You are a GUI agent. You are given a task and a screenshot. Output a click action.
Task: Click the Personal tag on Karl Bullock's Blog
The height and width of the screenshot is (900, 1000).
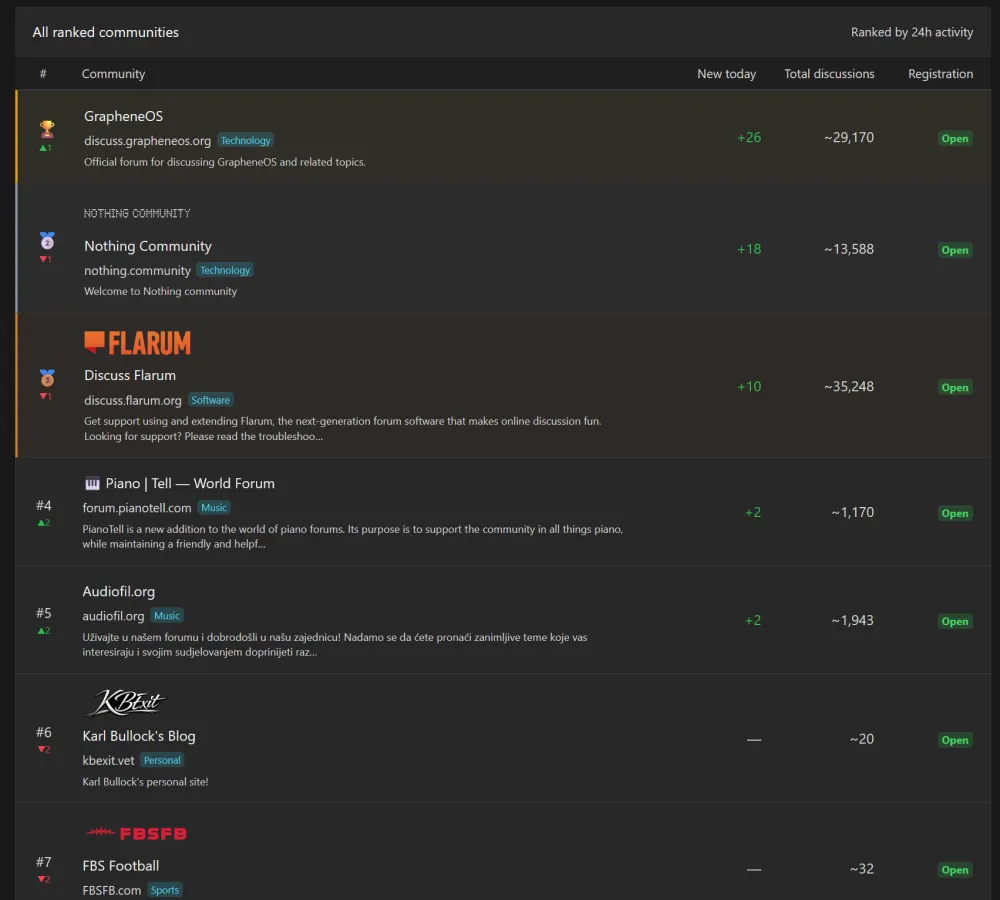tap(162, 760)
